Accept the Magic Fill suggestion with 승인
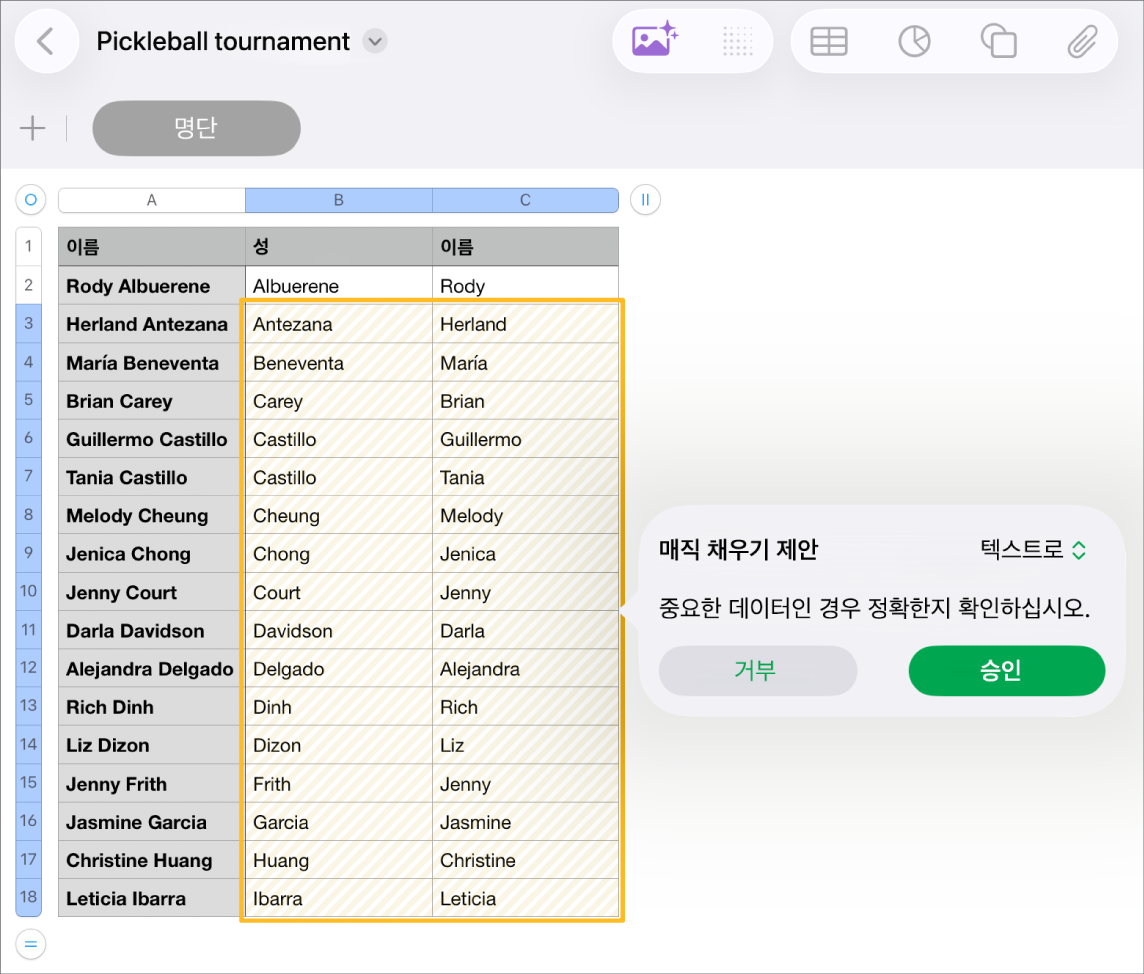This screenshot has width=1144, height=974. (x=1007, y=670)
